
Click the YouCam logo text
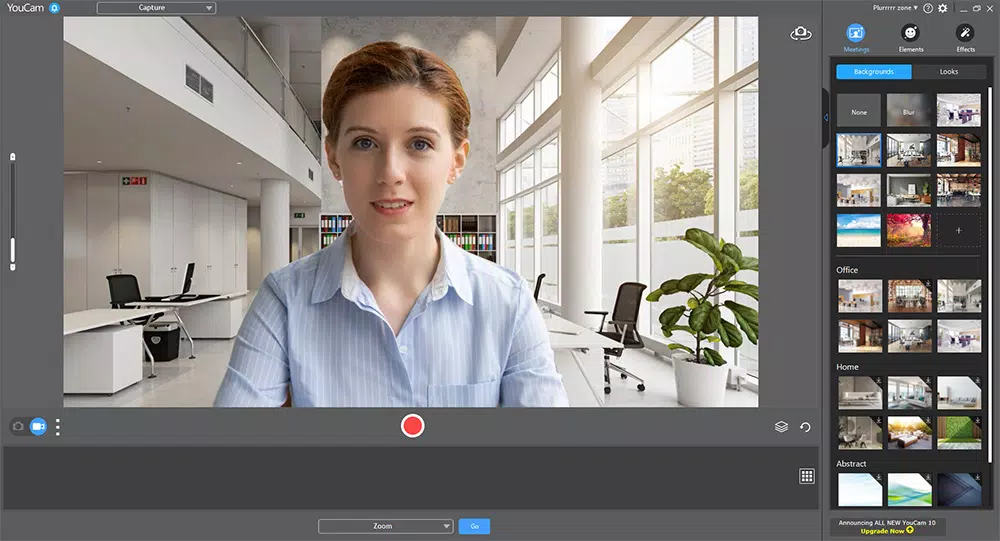(25, 8)
